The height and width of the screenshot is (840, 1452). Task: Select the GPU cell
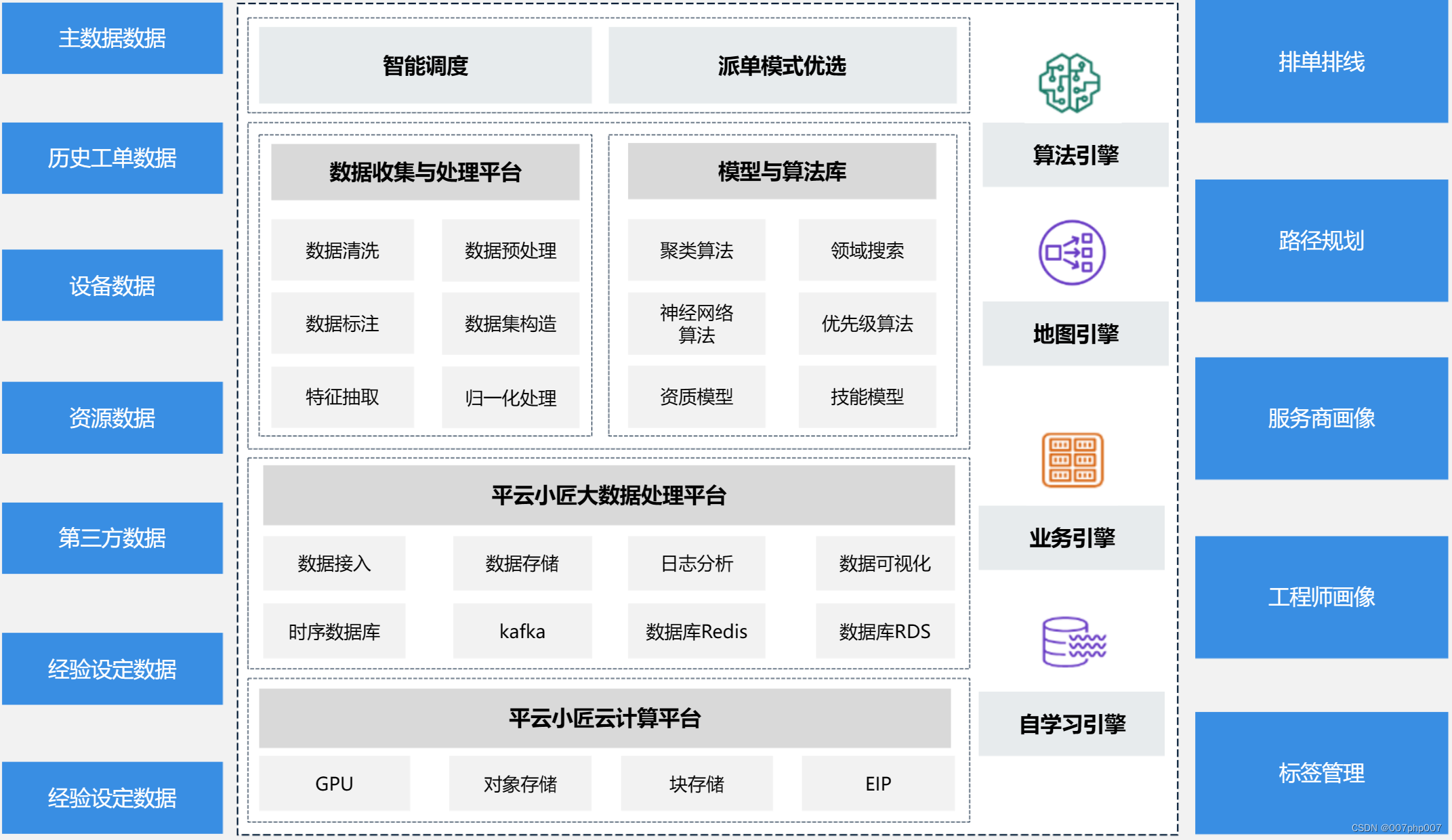click(x=334, y=784)
